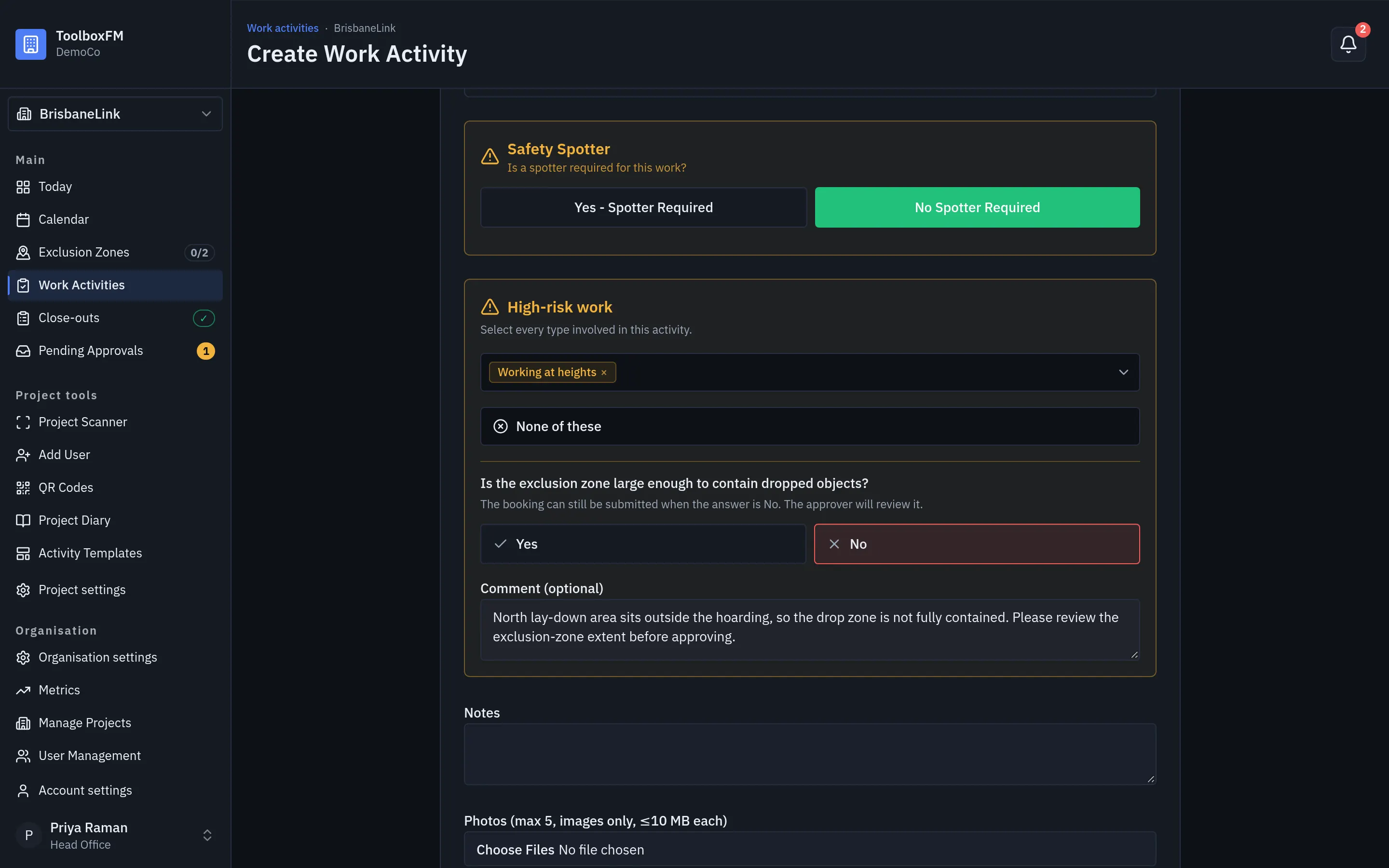The width and height of the screenshot is (1389, 868).
Task: Click the ToolboxFM building logo
Action: tap(30, 44)
